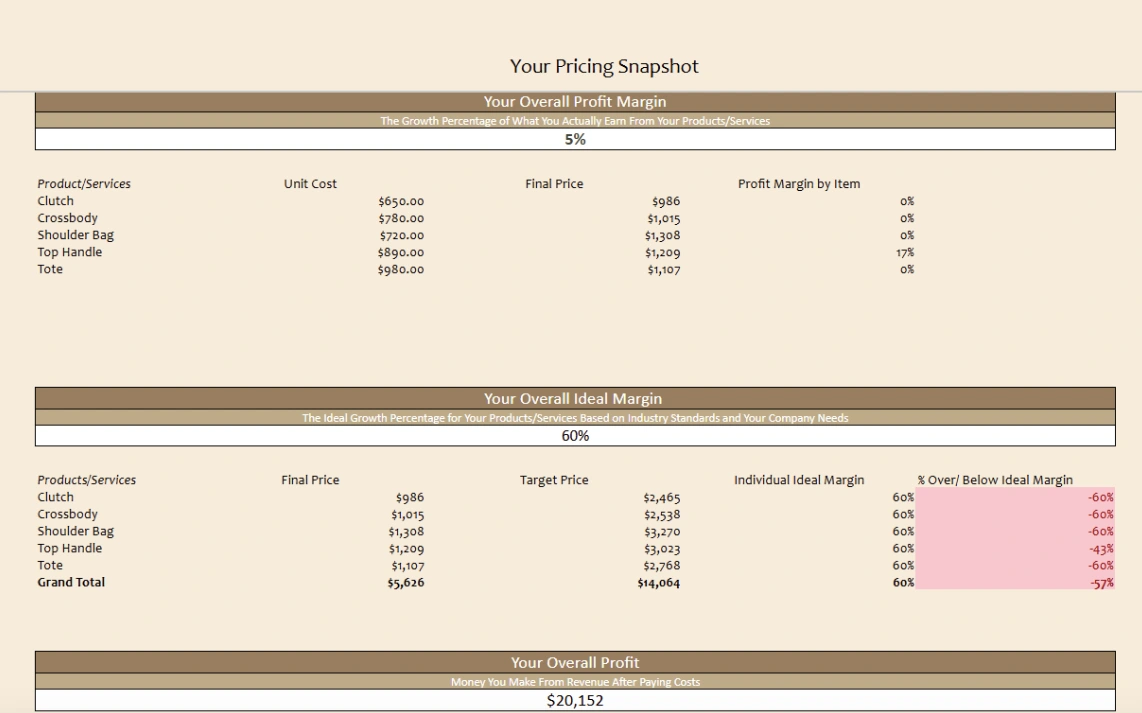Select Clutch unit cost $650.00 cell
The image size is (1142, 713).
(401, 202)
